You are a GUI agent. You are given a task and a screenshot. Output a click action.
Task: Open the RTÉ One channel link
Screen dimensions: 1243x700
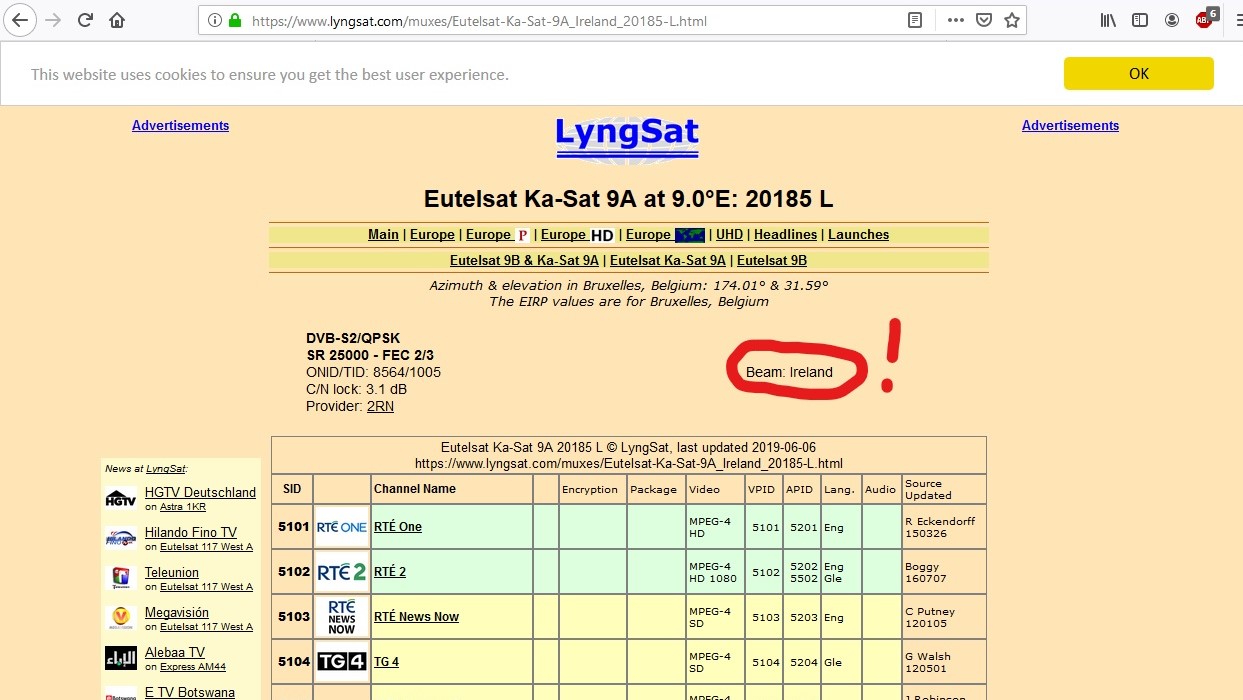pos(398,527)
